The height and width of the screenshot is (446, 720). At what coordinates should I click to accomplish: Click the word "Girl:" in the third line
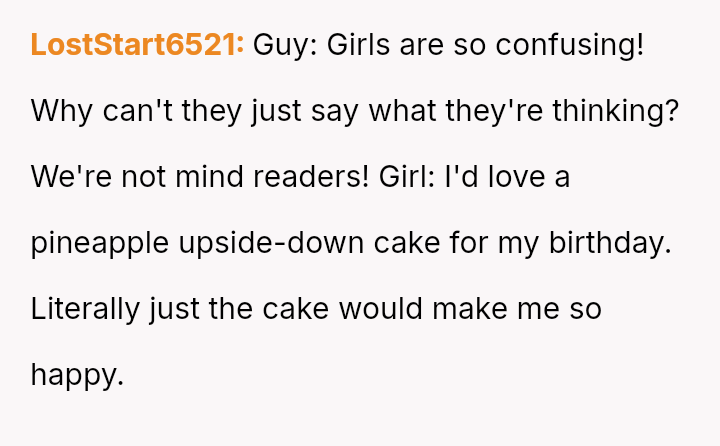tap(407, 176)
